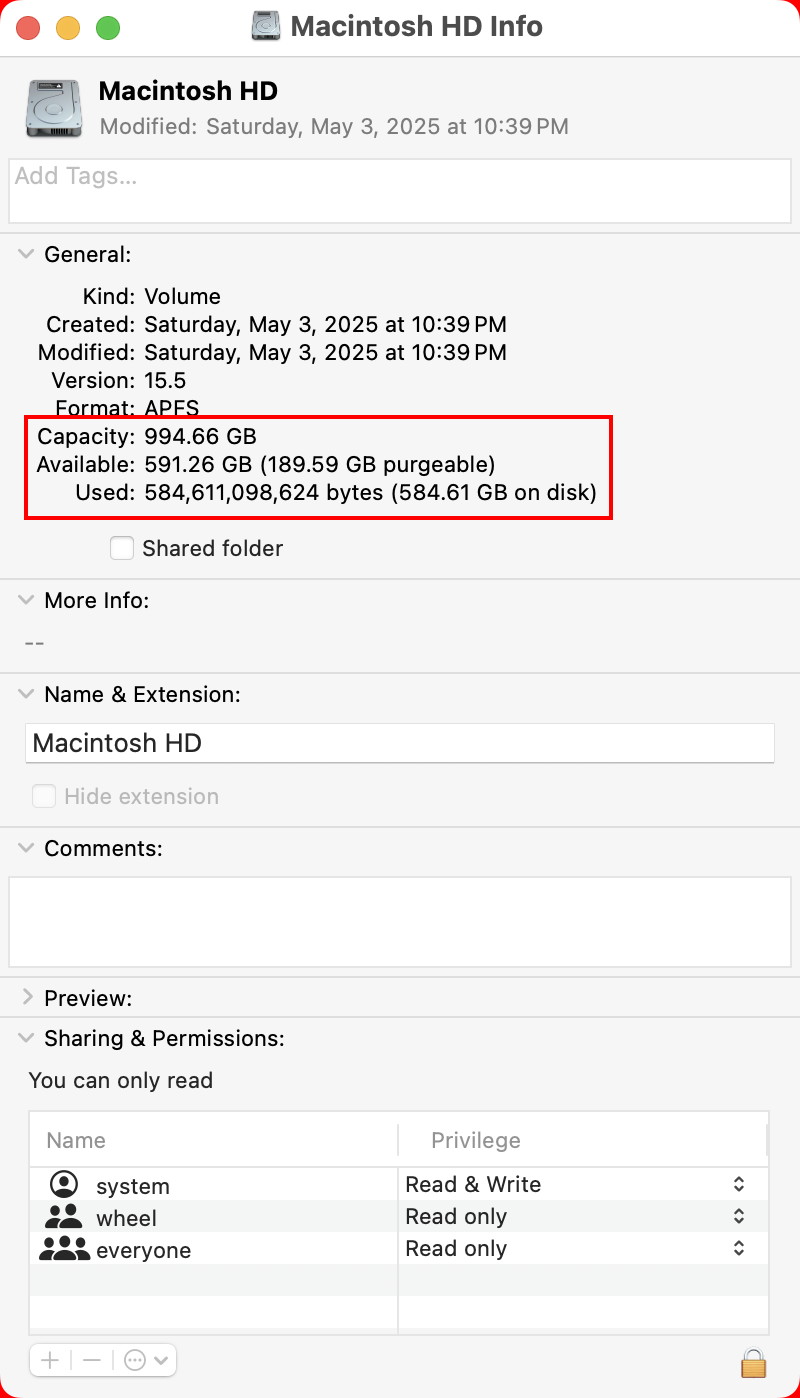Collapse the General section
This screenshot has height=1398, width=800.
pos(26,254)
